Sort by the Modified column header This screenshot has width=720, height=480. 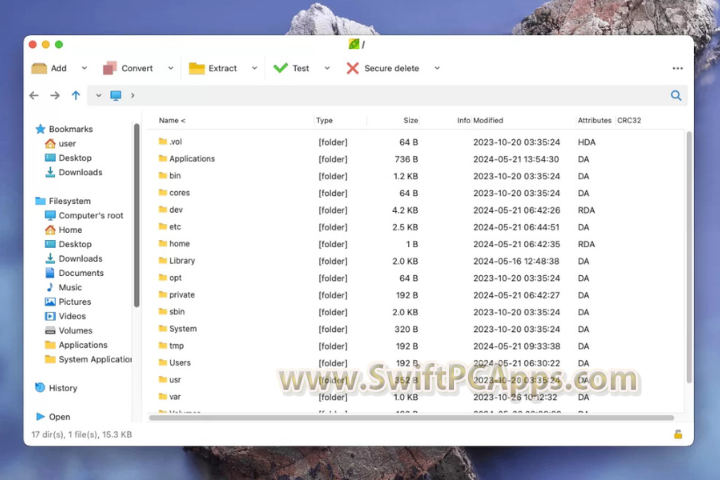tap(488, 120)
